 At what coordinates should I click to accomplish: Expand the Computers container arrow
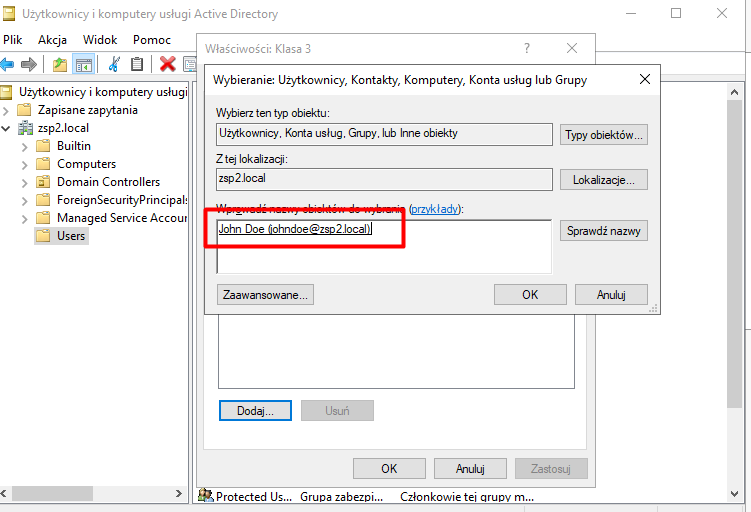point(24,164)
